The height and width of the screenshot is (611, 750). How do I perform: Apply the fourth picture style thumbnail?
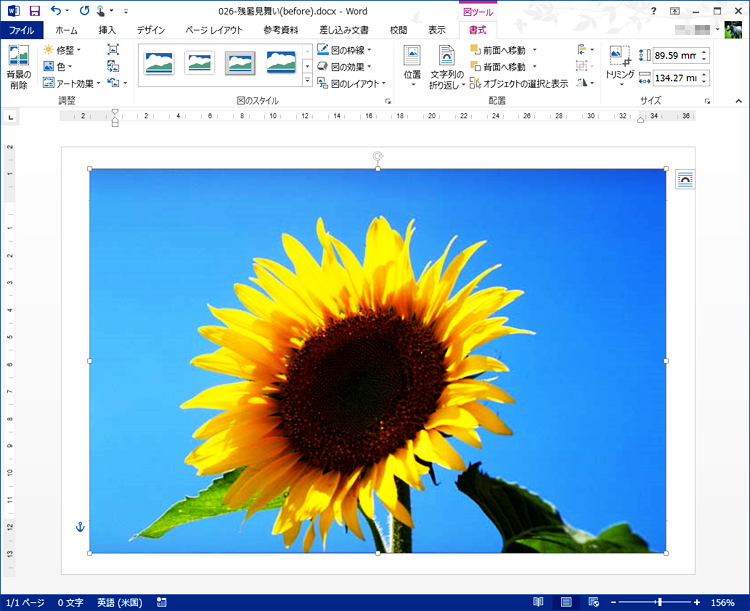pos(281,63)
